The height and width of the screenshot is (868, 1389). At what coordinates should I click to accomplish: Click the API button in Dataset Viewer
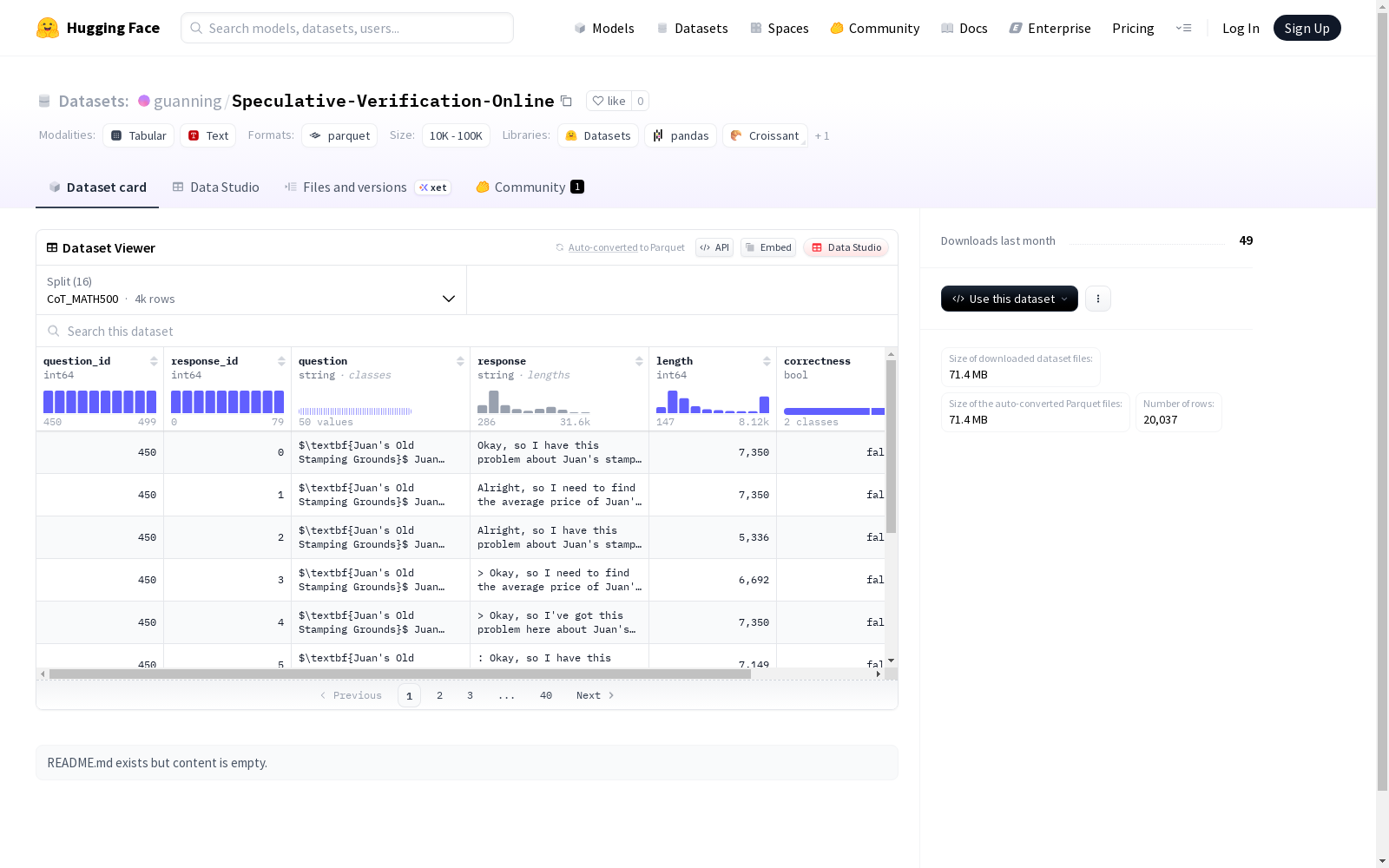(714, 247)
